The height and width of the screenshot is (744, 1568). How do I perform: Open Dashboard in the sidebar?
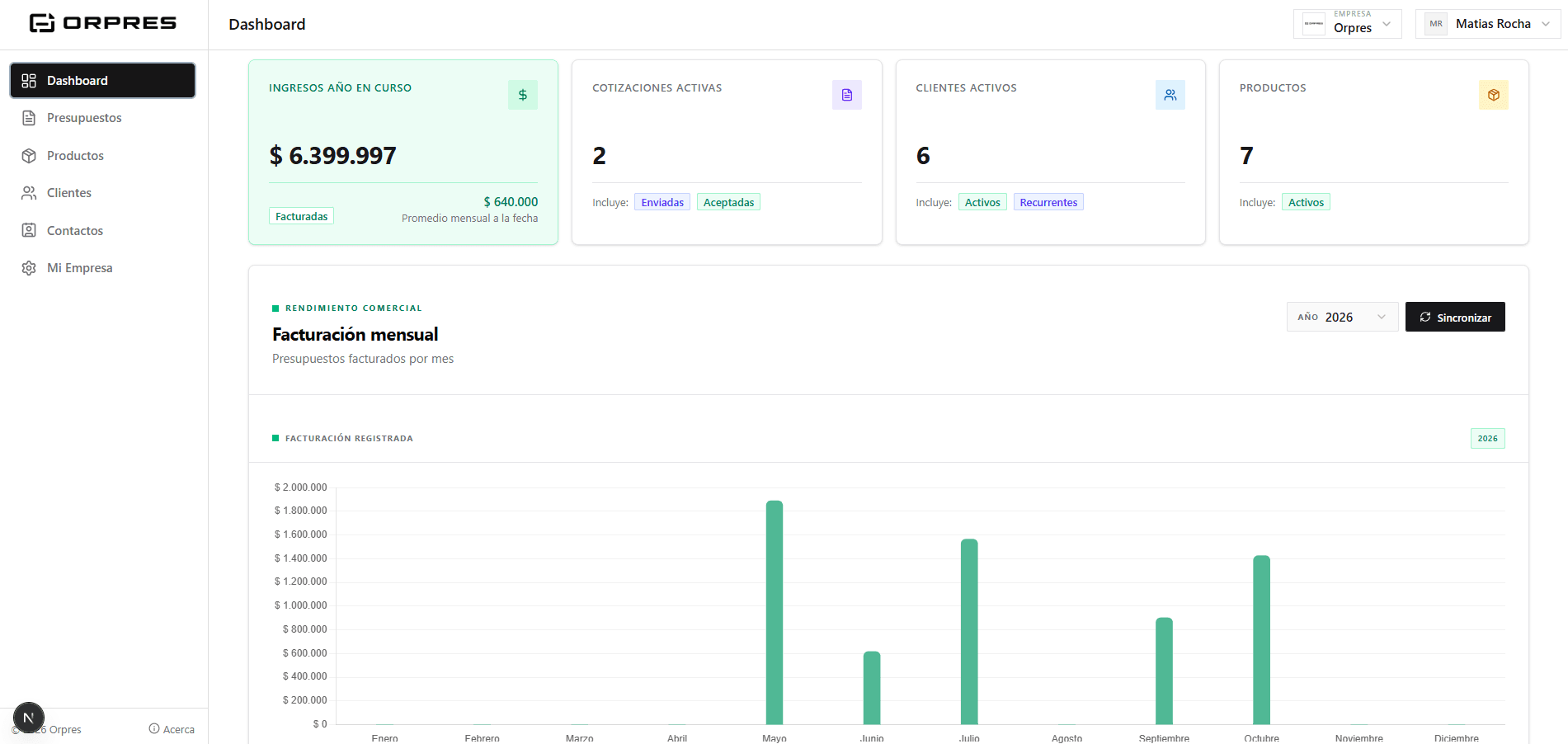point(103,81)
